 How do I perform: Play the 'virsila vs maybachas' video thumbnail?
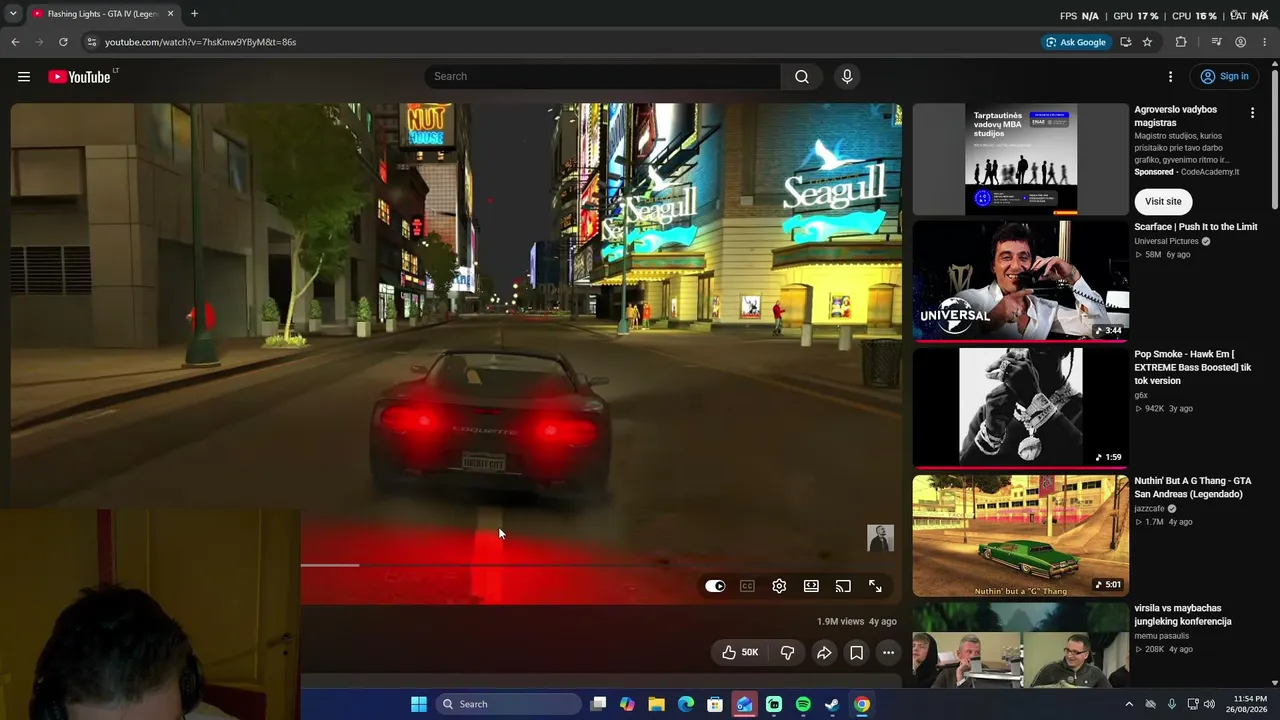(1020, 645)
